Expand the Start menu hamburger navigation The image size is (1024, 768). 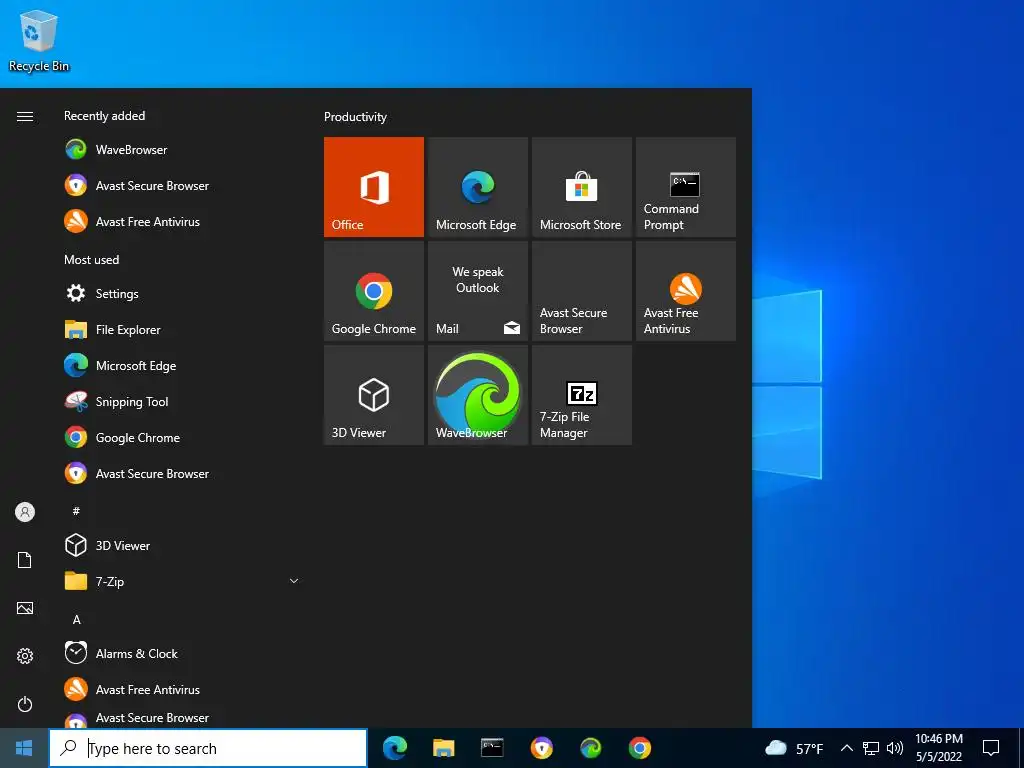(25, 116)
